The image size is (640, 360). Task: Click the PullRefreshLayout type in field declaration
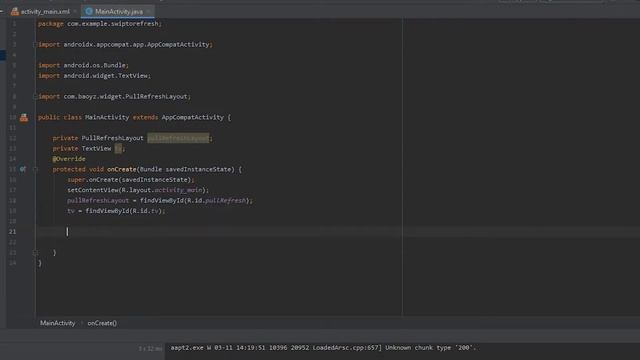[113, 138]
